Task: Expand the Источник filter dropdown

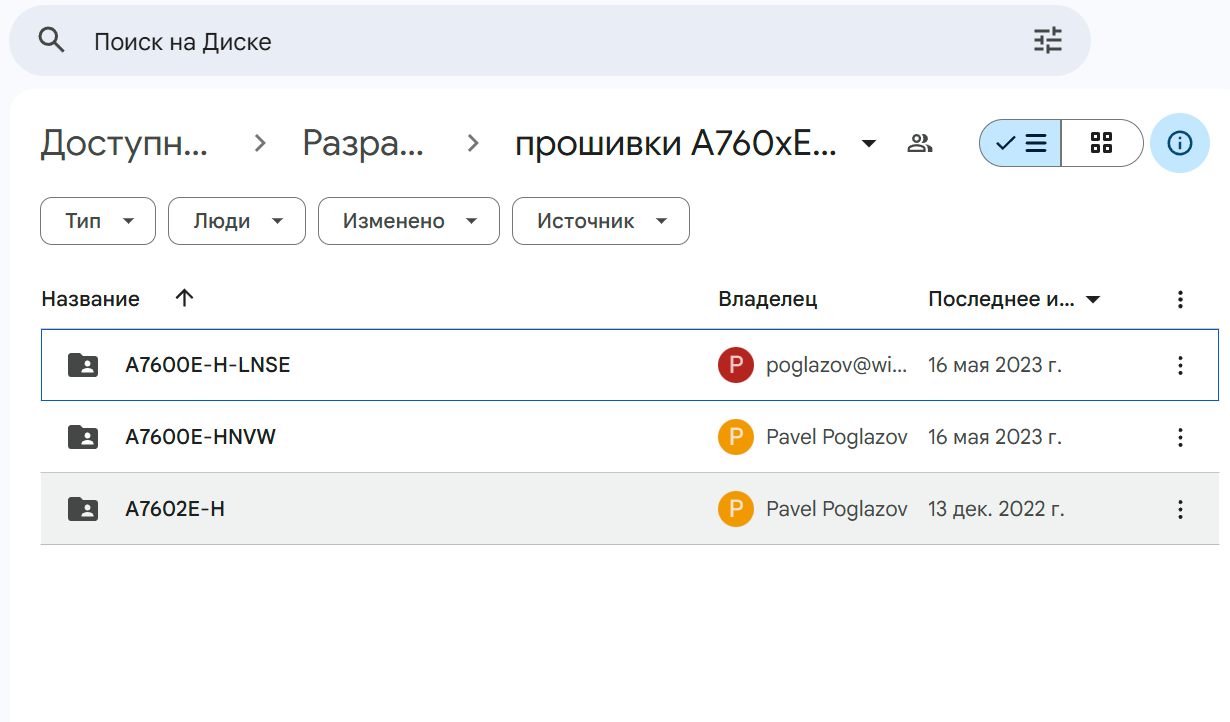Action: point(600,221)
